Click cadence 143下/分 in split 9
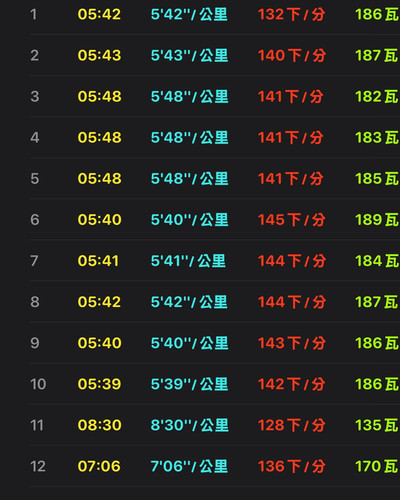The height and width of the screenshot is (500, 400). point(292,343)
